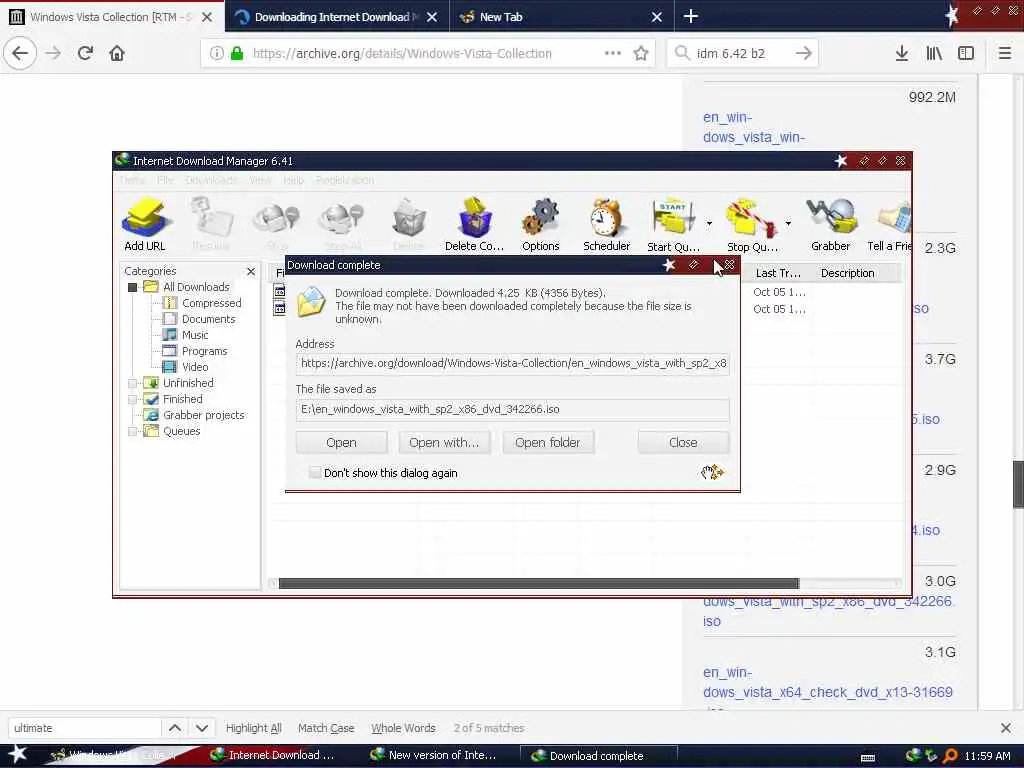
Task: Go to Firefox home page icon
Action: pyautogui.click(x=117, y=54)
